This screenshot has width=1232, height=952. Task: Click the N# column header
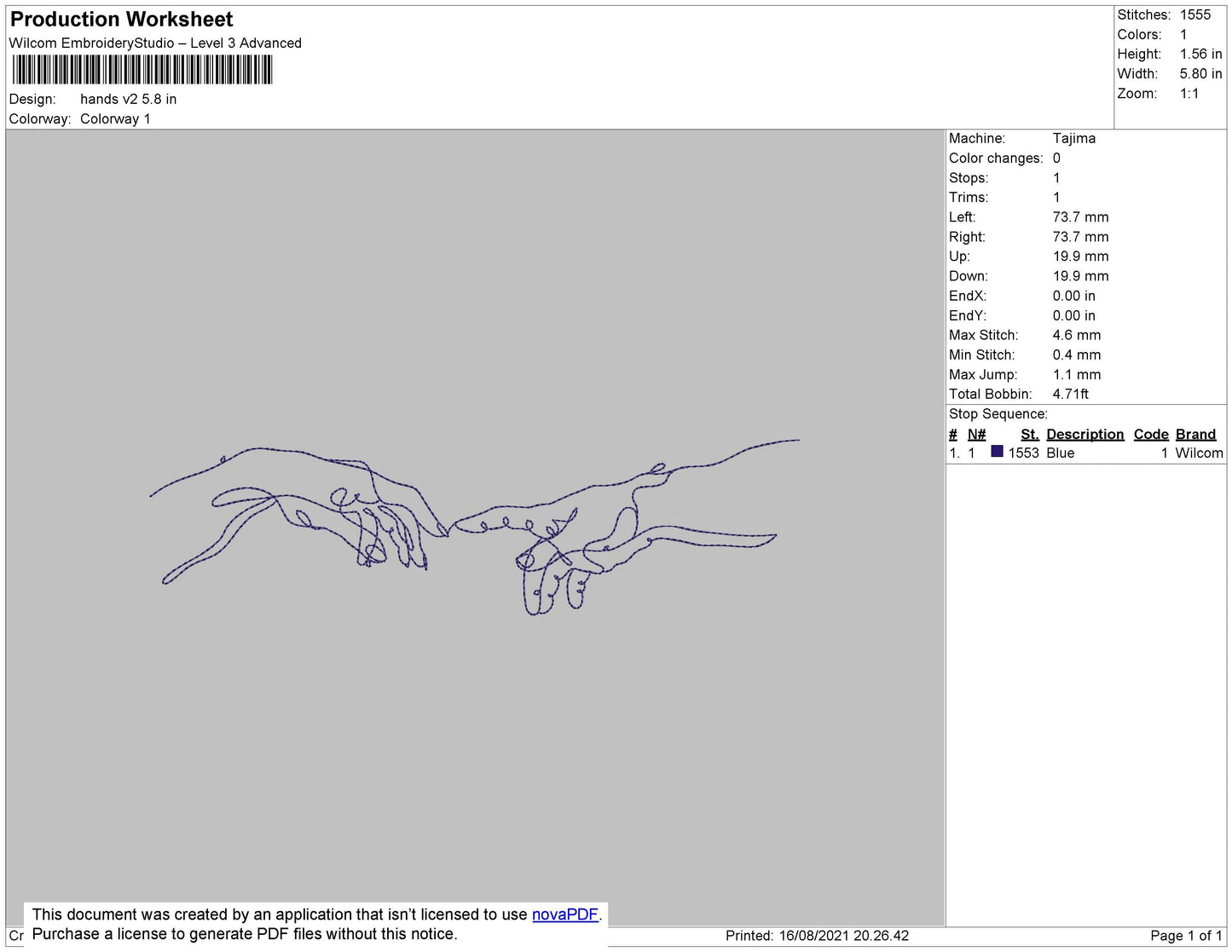pyautogui.click(x=976, y=435)
